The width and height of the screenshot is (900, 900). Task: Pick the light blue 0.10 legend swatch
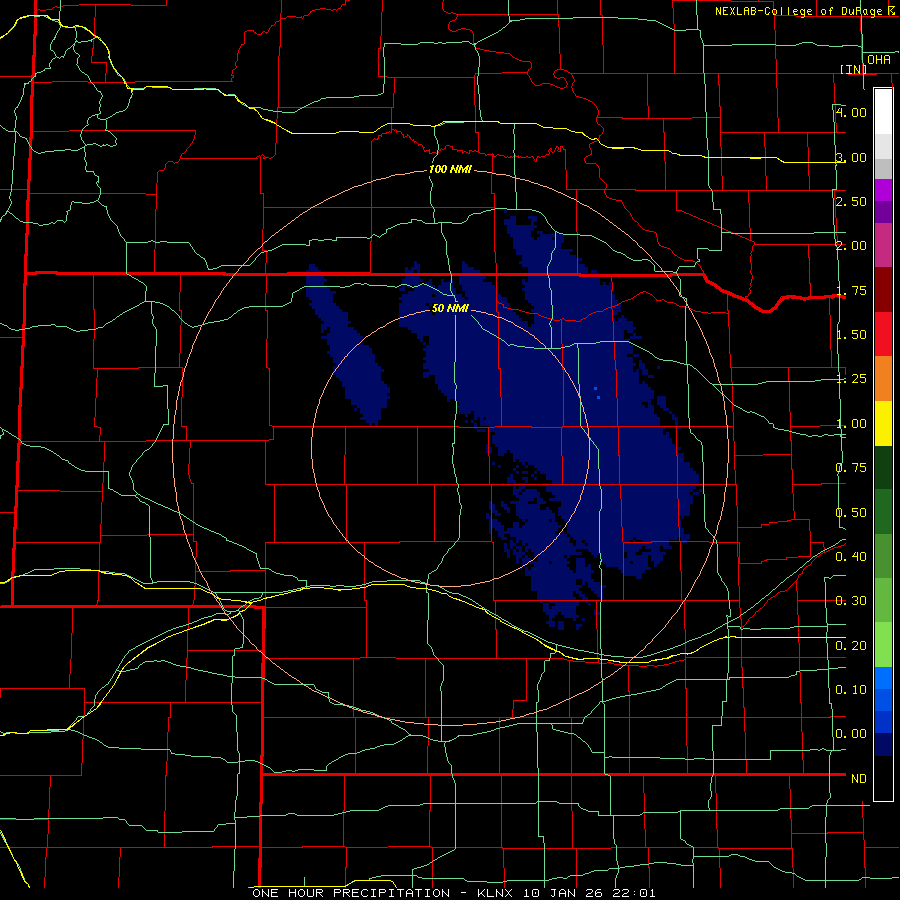tap(883, 678)
